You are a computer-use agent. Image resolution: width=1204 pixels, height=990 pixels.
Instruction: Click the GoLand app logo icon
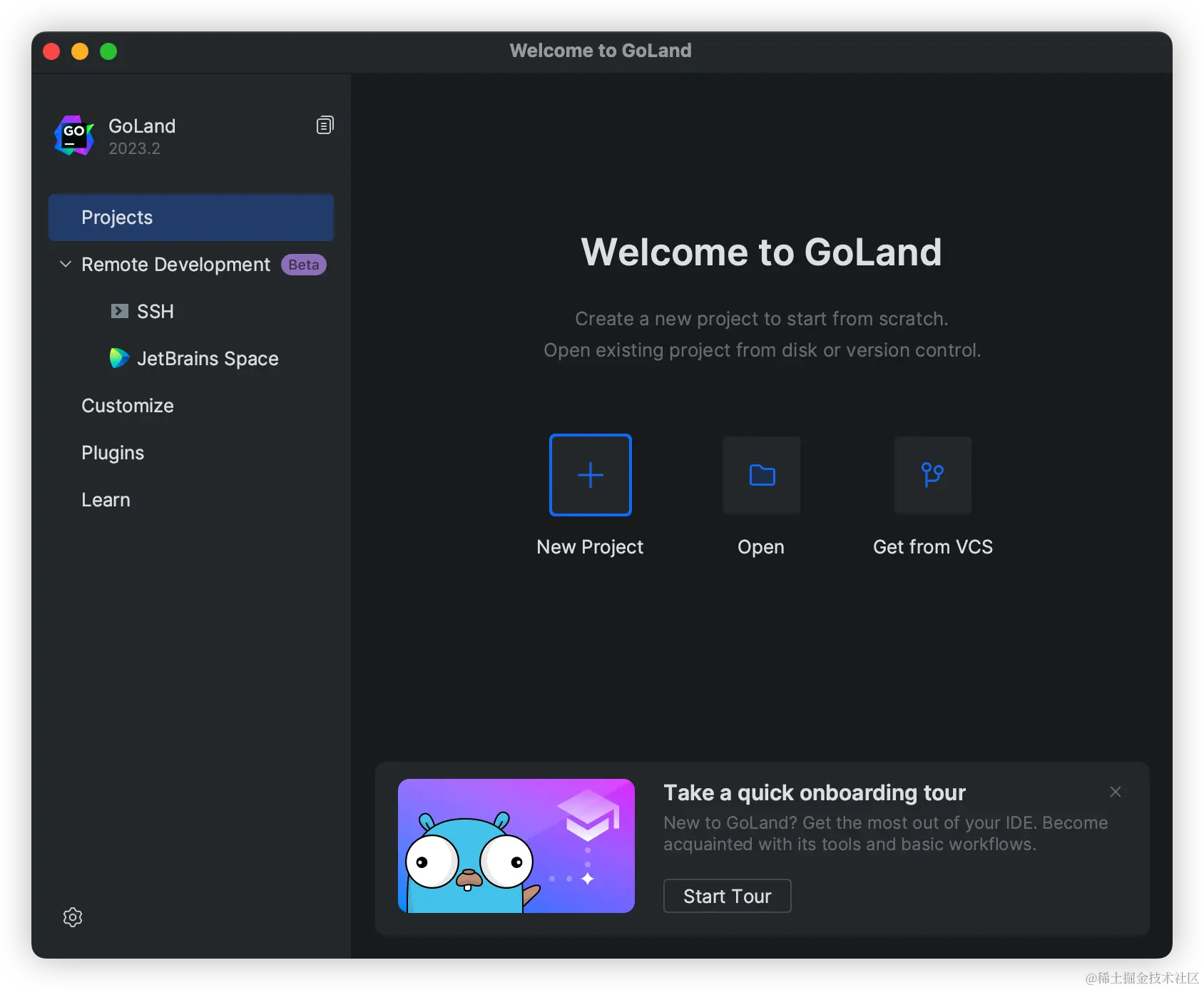click(74, 136)
